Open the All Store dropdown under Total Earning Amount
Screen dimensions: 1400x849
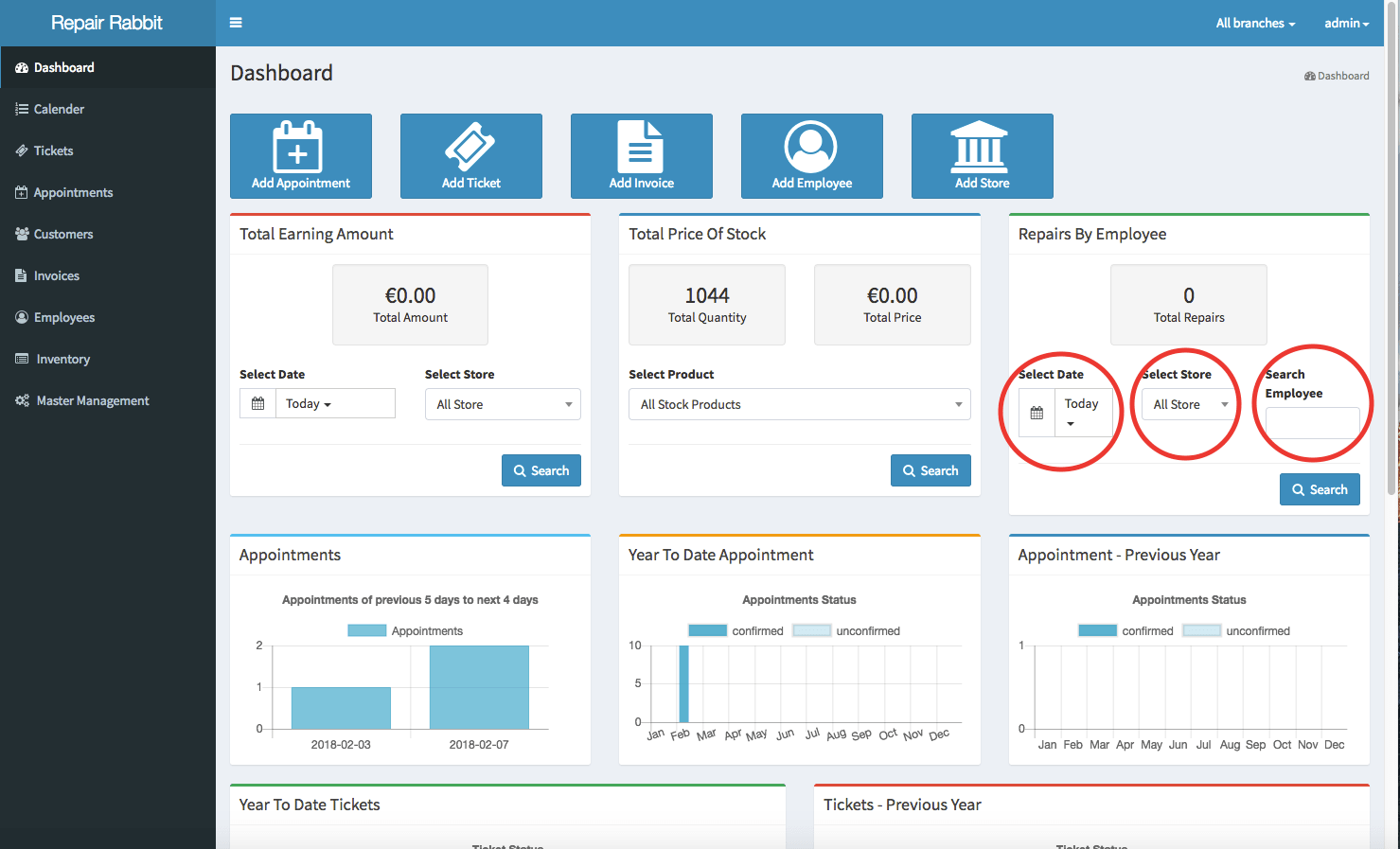(503, 404)
